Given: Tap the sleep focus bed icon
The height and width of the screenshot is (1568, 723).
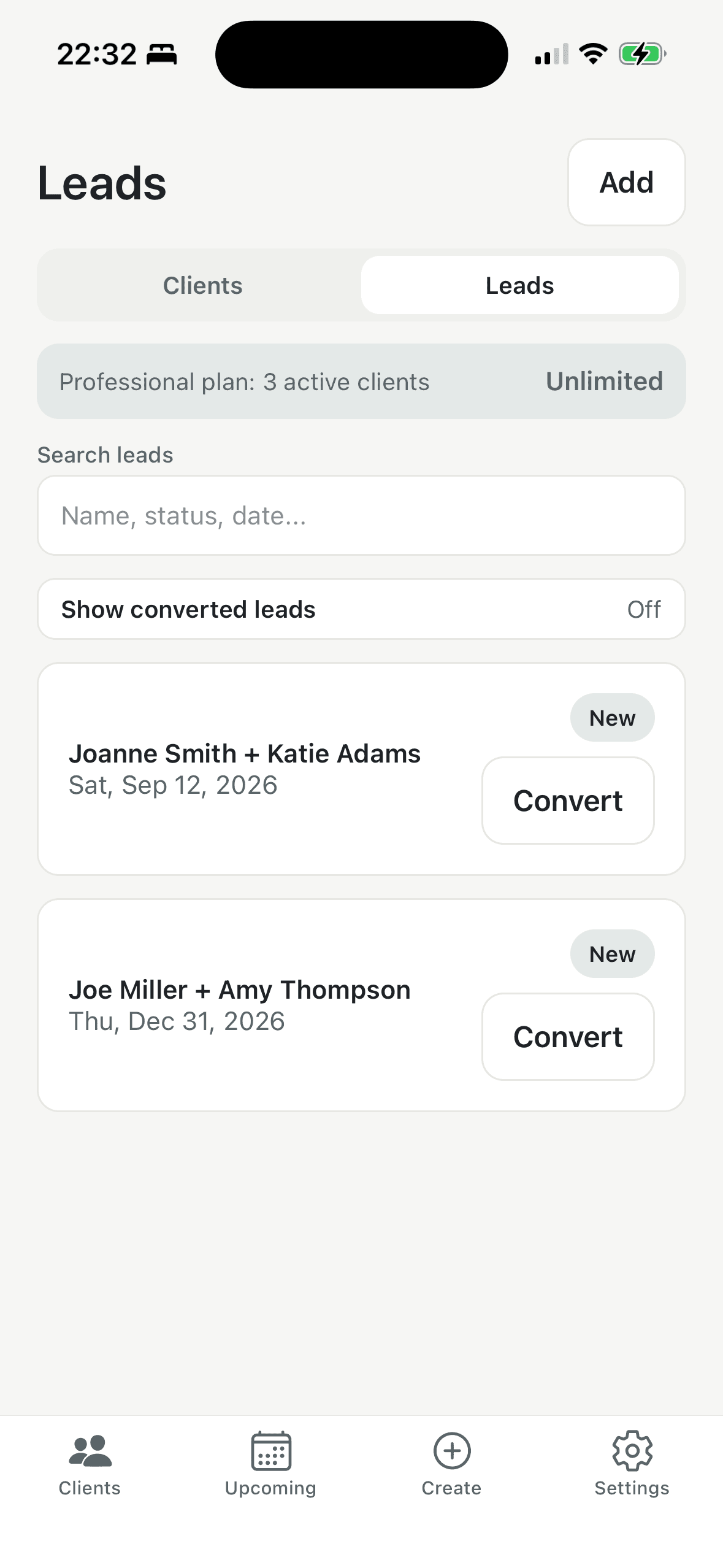Looking at the screenshot, I should coord(162,55).
